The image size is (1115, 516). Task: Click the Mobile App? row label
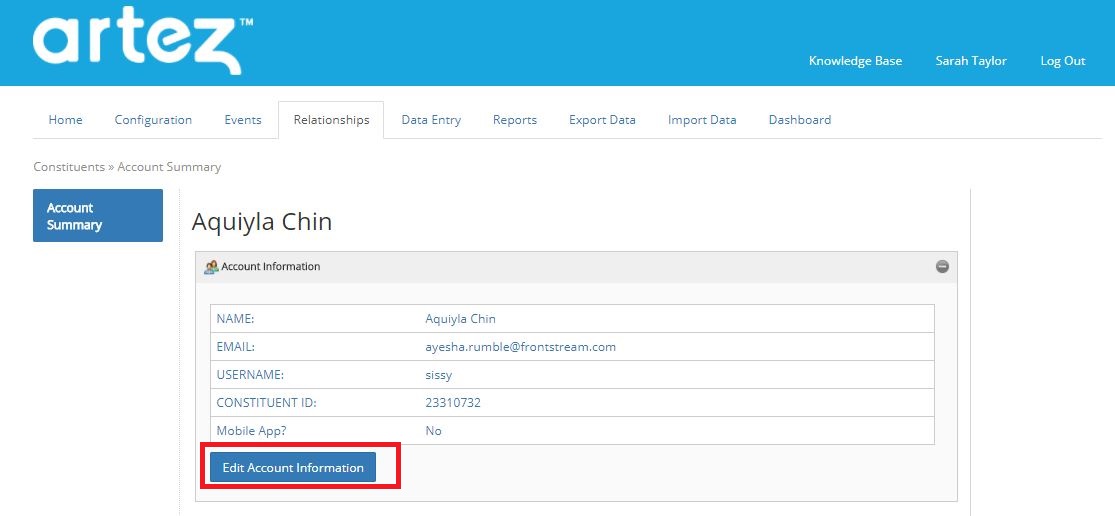tap(252, 431)
